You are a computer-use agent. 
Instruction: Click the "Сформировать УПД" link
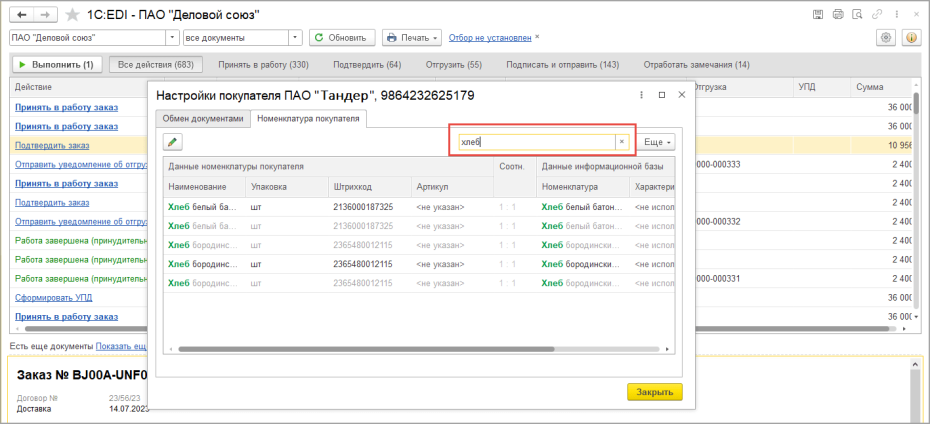coord(53,297)
